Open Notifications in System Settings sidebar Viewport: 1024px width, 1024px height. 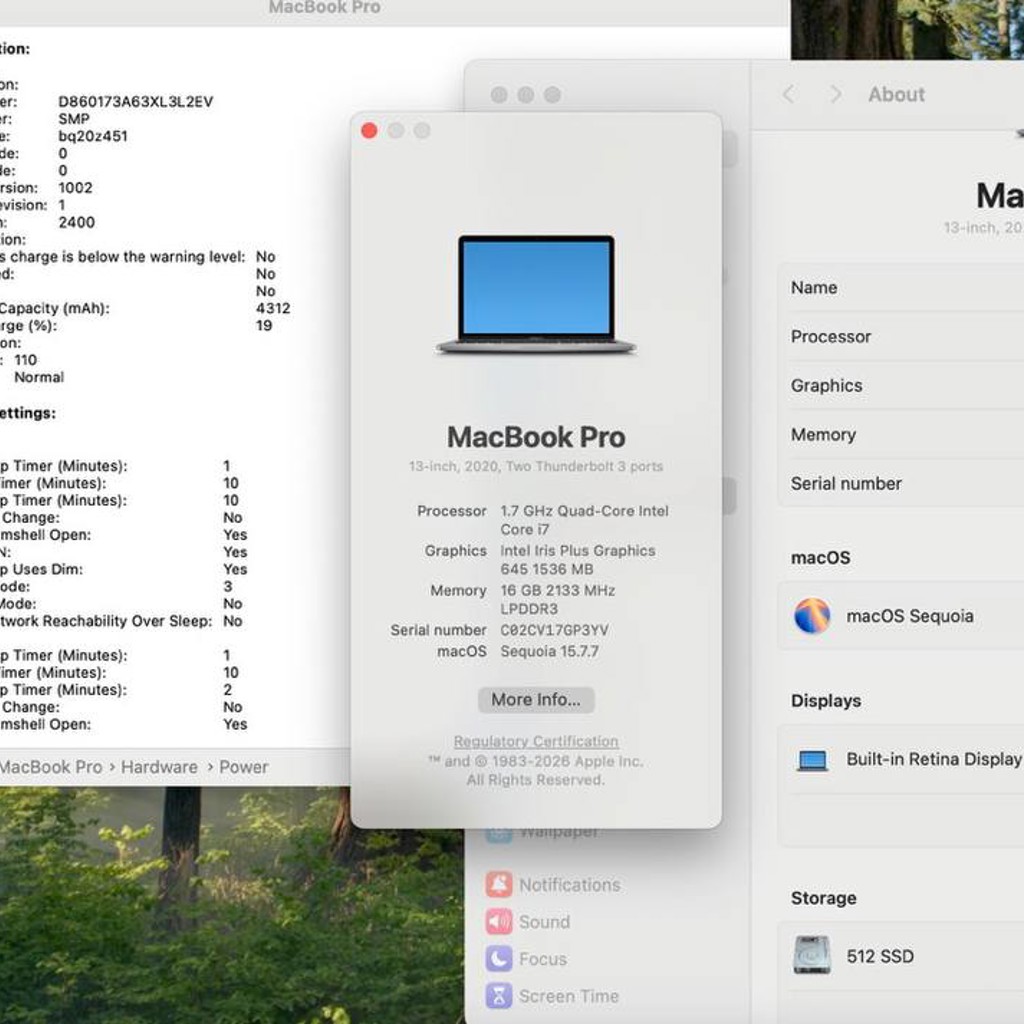pyautogui.click(x=552, y=885)
